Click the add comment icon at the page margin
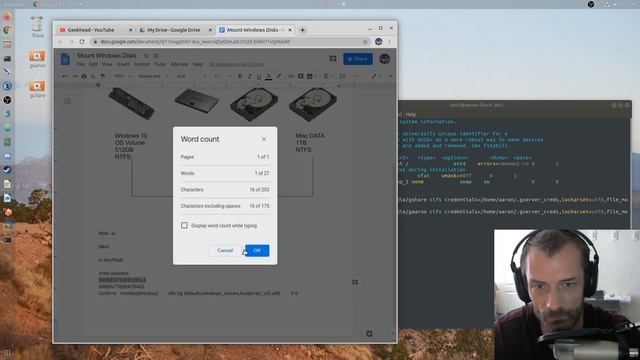 click(355, 282)
